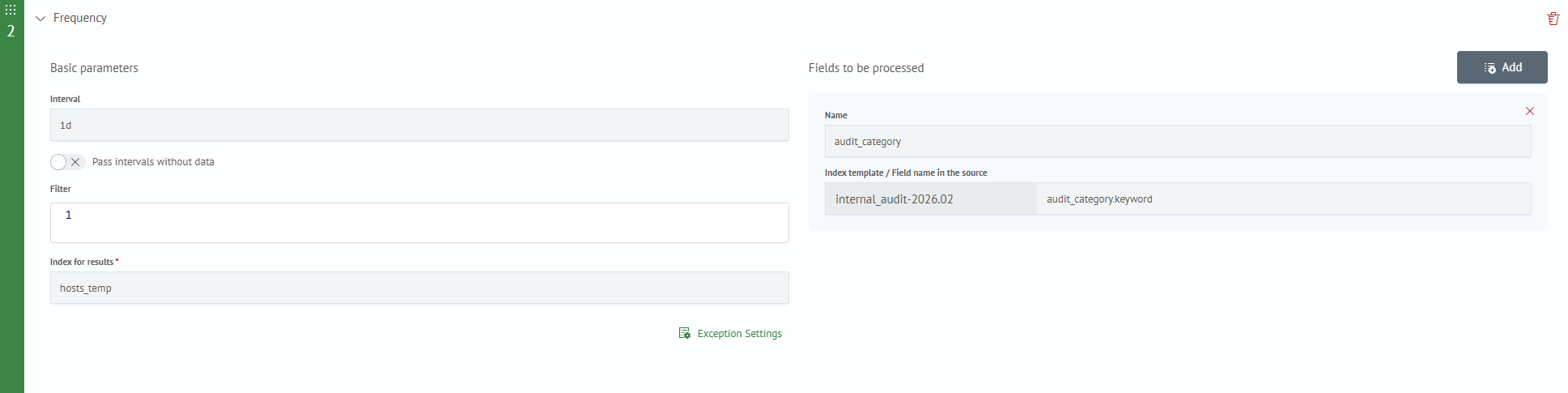
Task: Click the Interval field showing 1d
Action: pyautogui.click(x=419, y=126)
